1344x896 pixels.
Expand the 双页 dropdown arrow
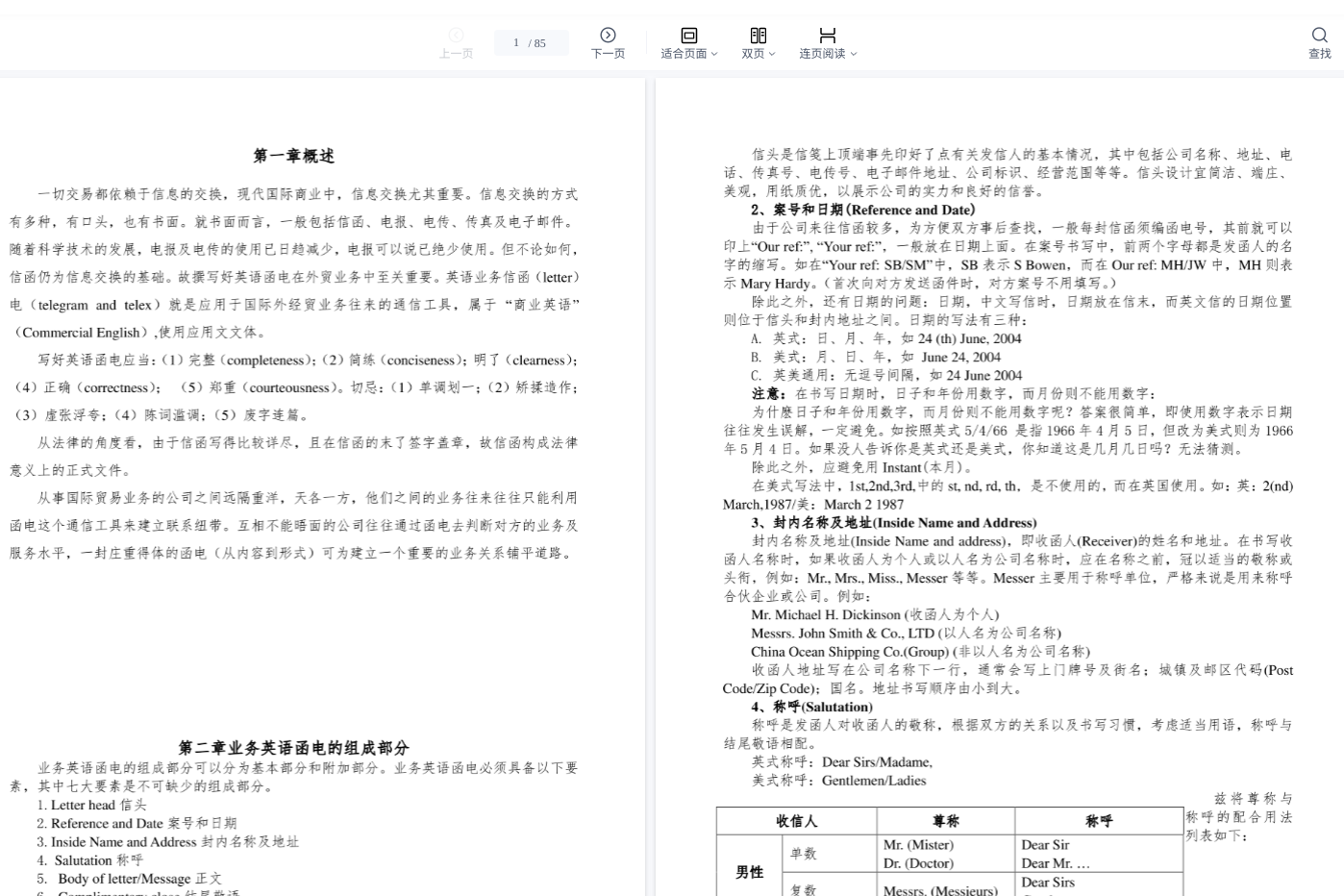[772, 55]
